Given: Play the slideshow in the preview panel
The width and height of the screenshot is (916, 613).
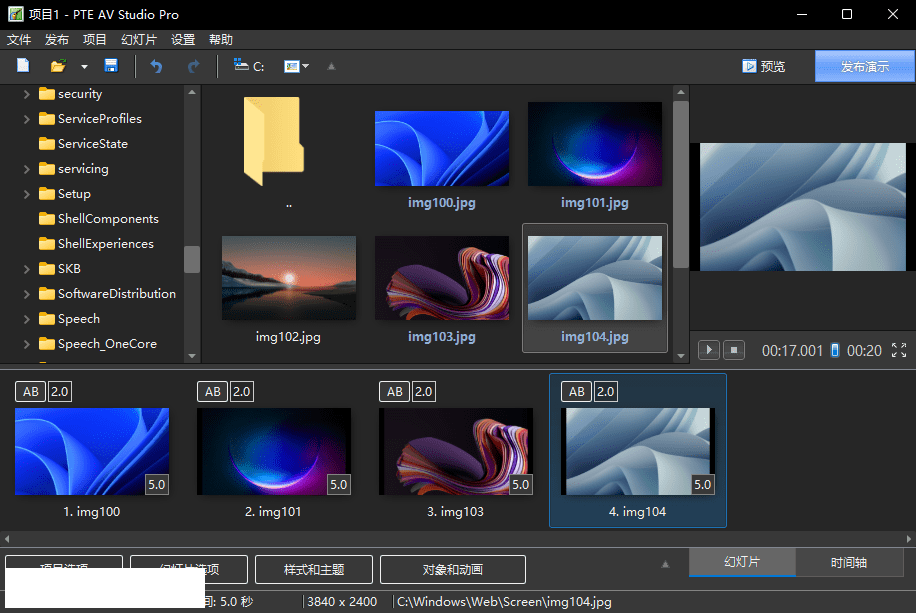Looking at the screenshot, I should pos(709,350).
